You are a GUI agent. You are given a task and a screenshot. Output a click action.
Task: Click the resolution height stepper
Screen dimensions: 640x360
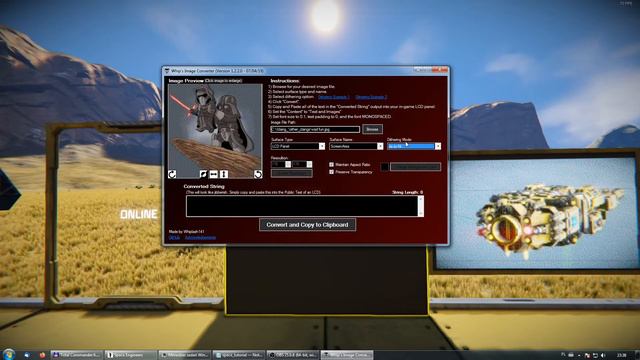coord(309,164)
